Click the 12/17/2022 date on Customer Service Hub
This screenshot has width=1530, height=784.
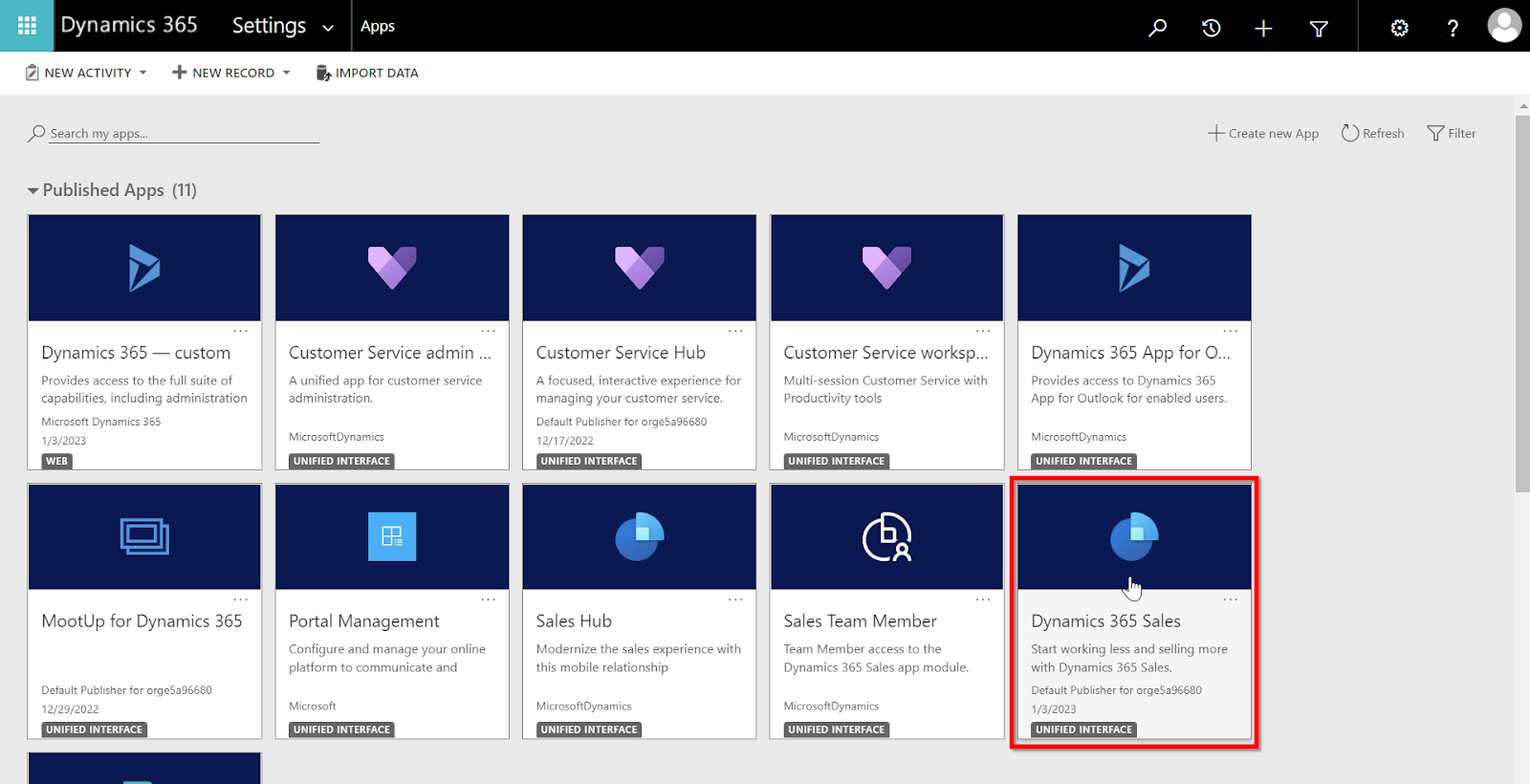pyautogui.click(x=565, y=441)
